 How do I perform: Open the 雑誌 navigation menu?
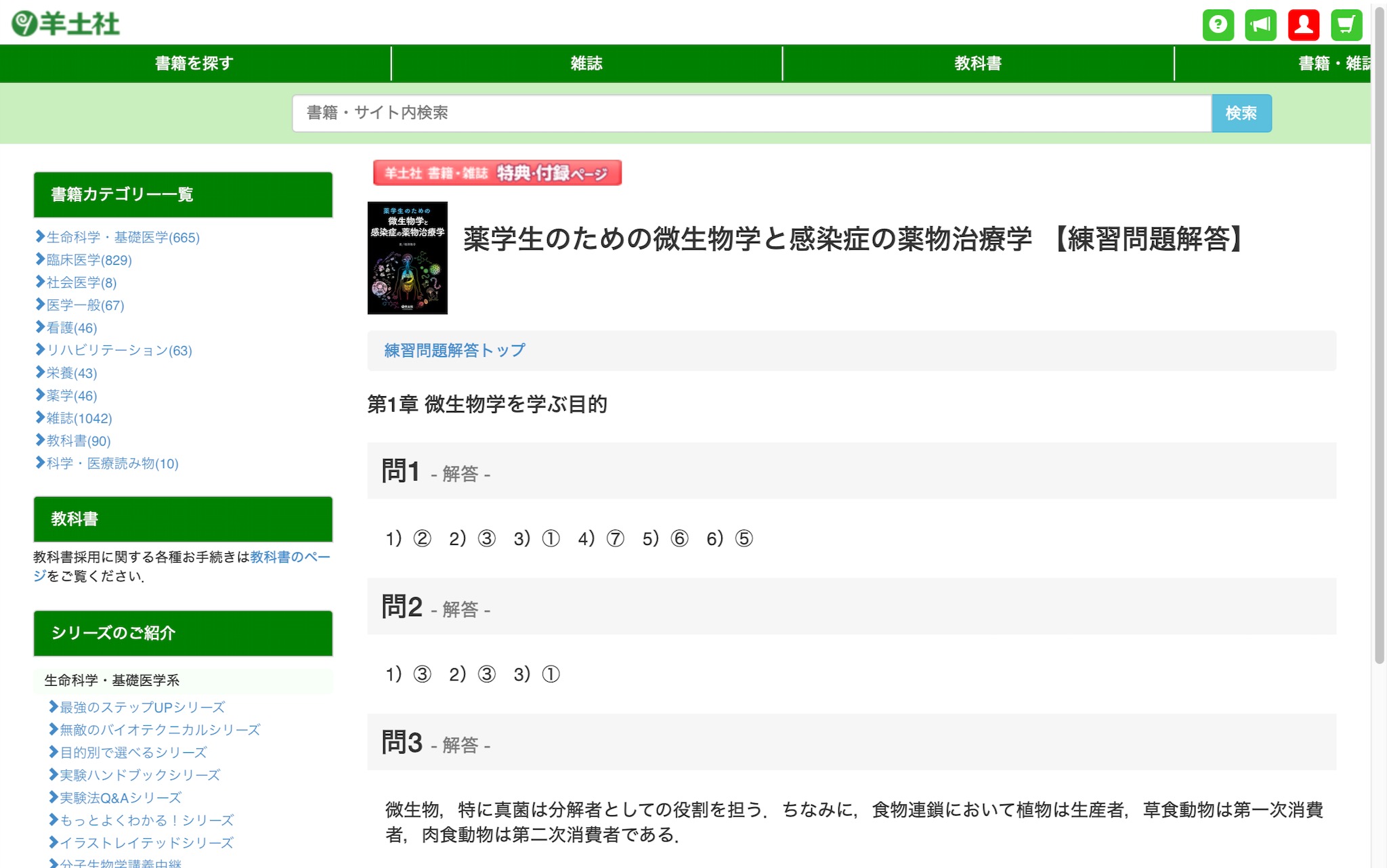click(586, 64)
